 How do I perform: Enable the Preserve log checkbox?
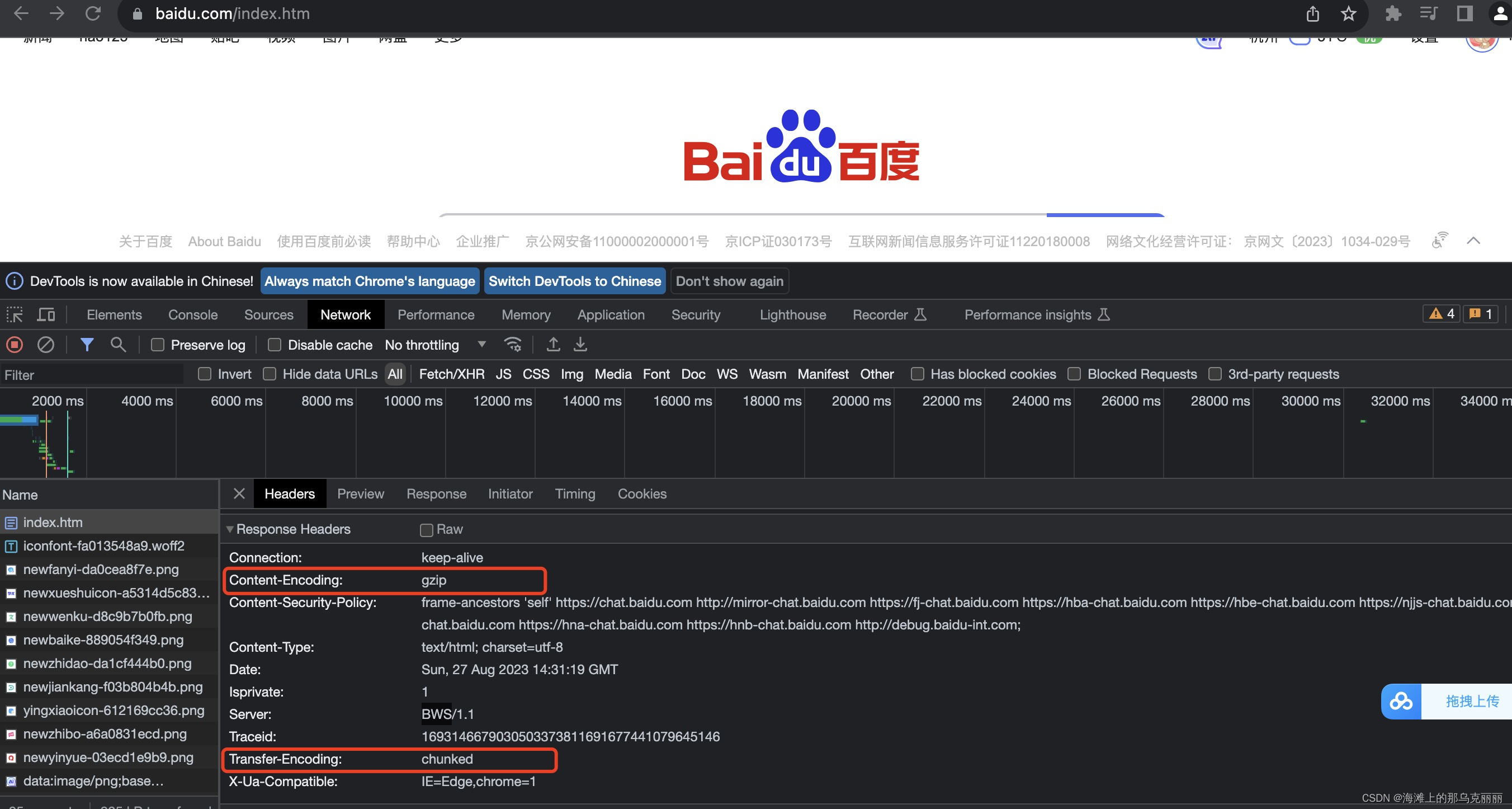point(157,345)
